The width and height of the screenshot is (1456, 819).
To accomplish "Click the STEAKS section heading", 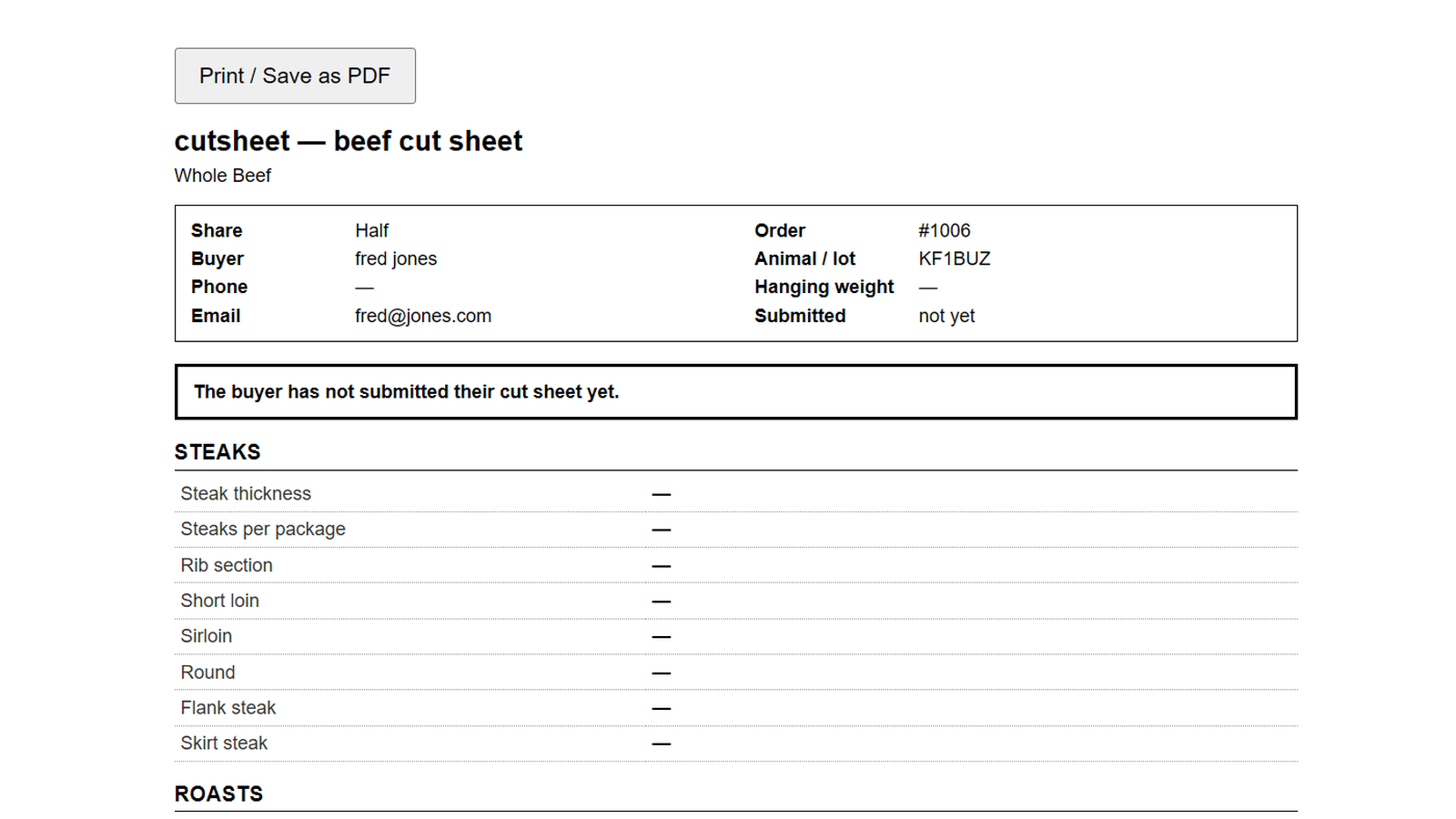I will (x=217, y=452).
